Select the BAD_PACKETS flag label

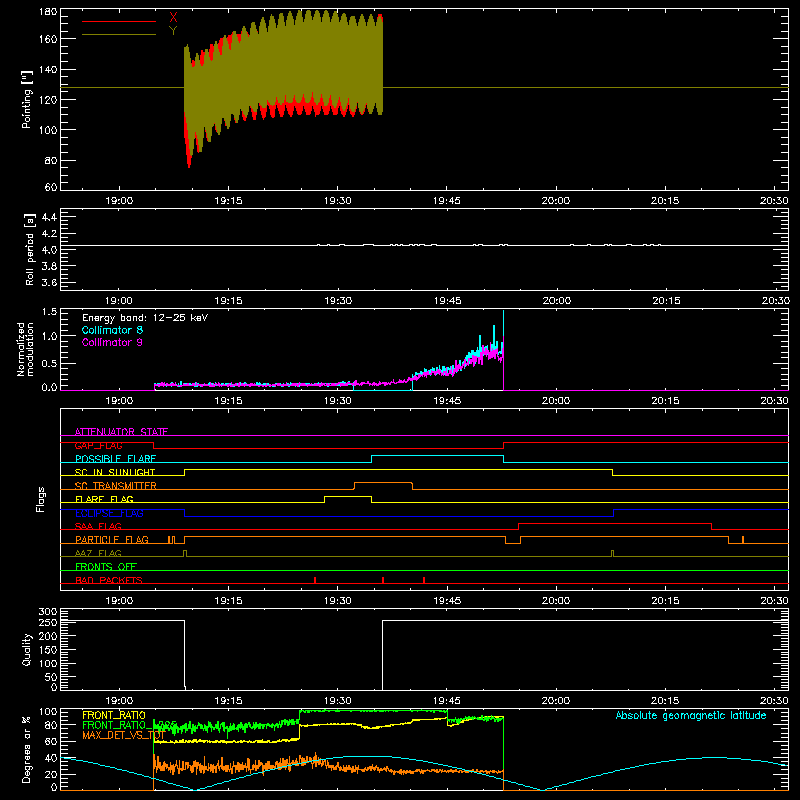point(109,580)
